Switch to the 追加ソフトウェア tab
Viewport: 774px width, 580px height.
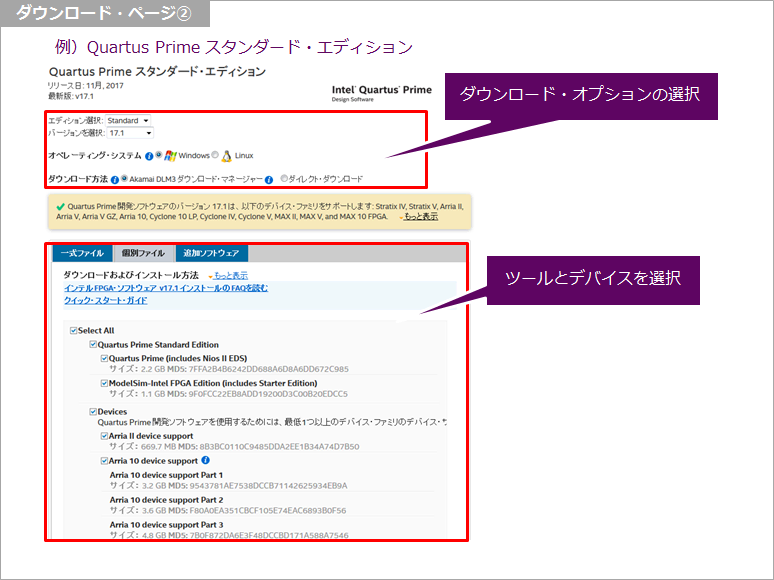(x=211, y=253)
